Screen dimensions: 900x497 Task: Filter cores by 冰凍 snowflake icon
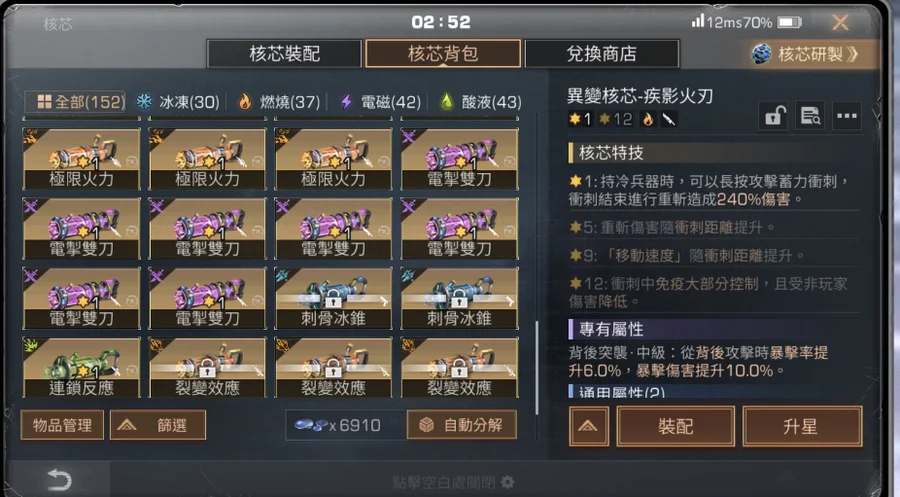pyautogui.click(x=144, y=102)
